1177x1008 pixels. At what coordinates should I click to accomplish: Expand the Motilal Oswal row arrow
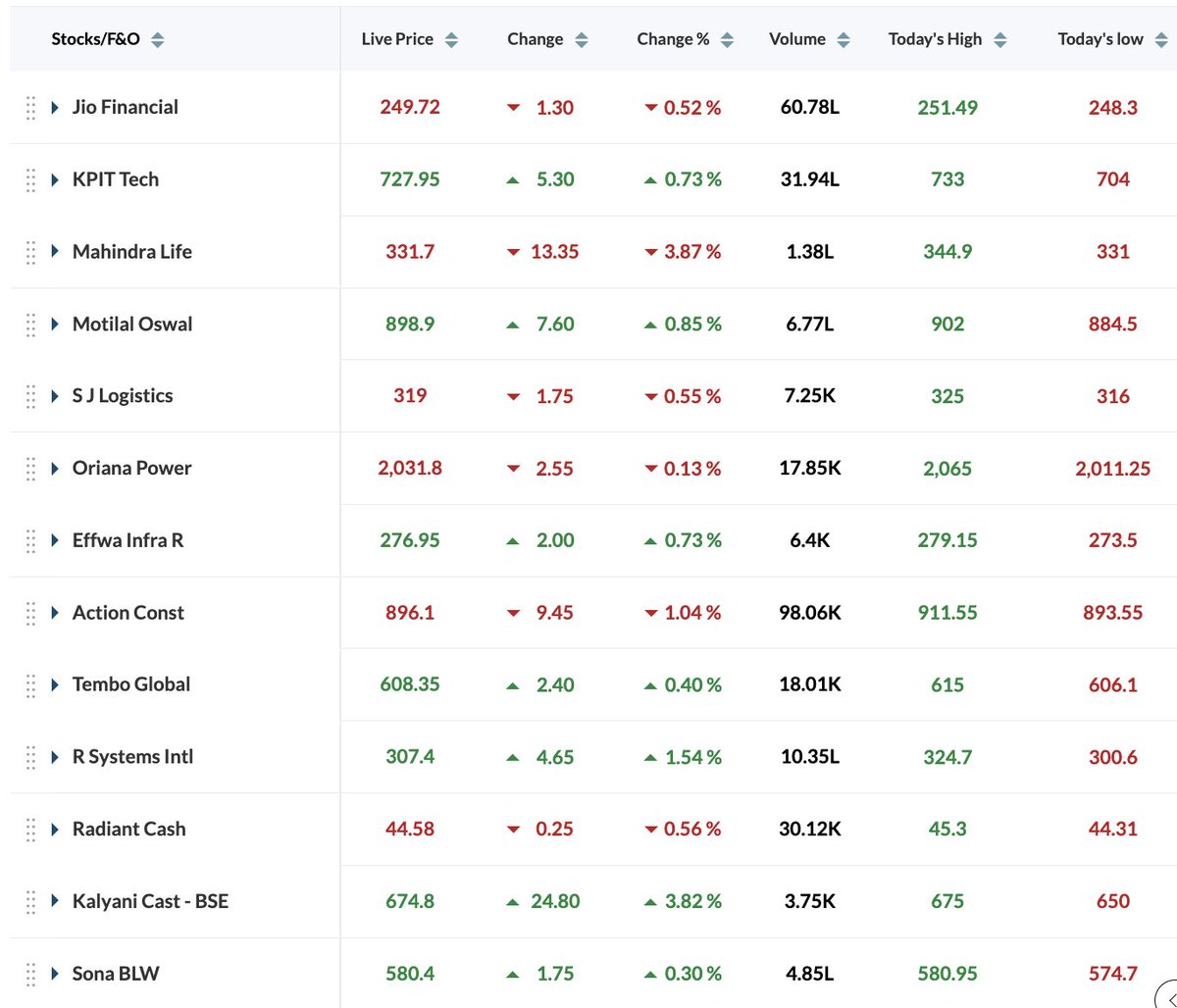[x=56, y=324]
